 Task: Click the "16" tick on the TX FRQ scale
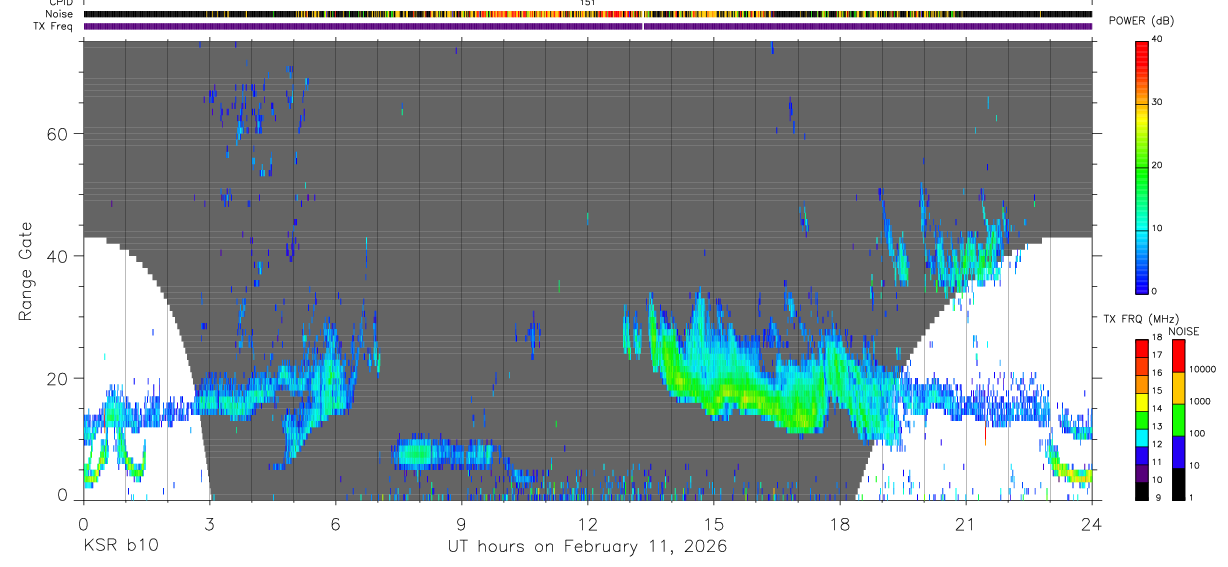(1157, 373)
